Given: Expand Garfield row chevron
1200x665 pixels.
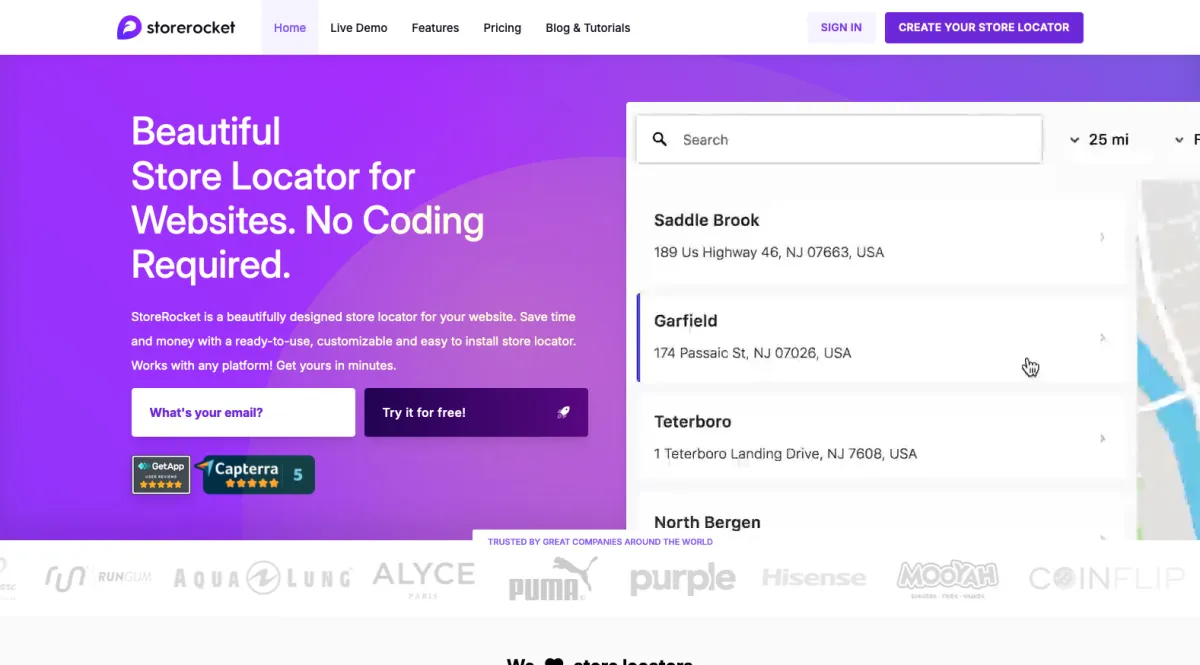Looking at the screenshot, I should click(1102, 338).
